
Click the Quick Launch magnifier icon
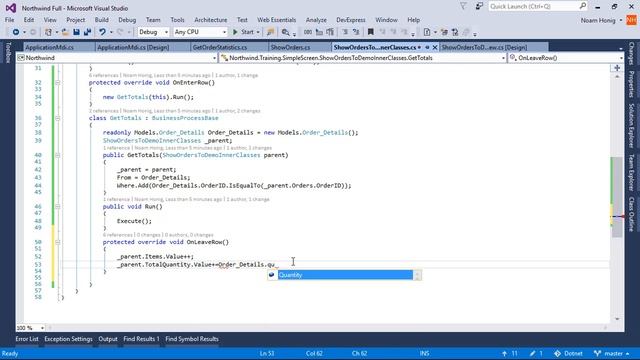click(x=582, y=6)
